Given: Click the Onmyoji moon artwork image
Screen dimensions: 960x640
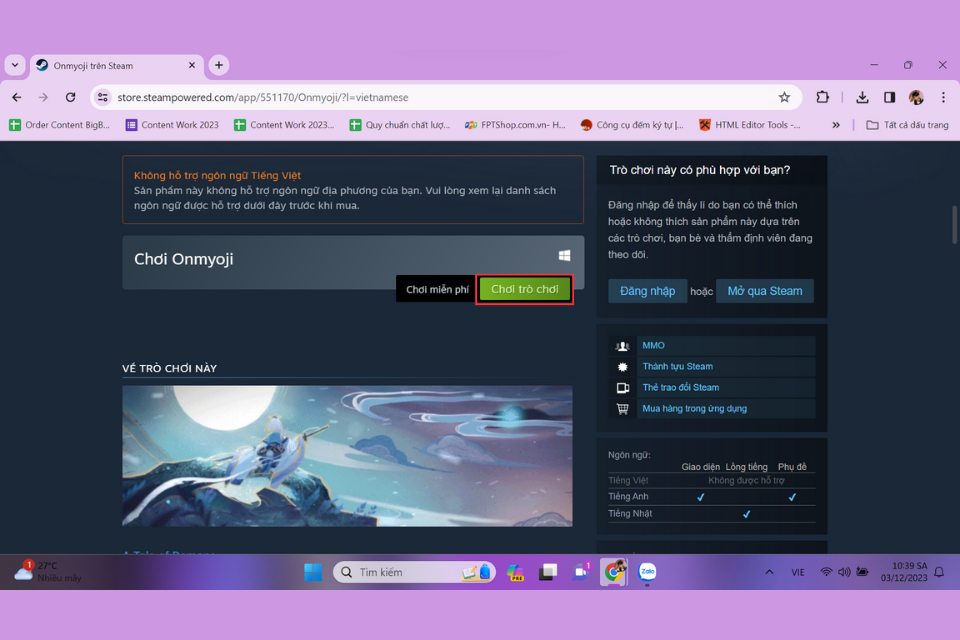Looking at the screenshot, I should click(x=347, y=456).
